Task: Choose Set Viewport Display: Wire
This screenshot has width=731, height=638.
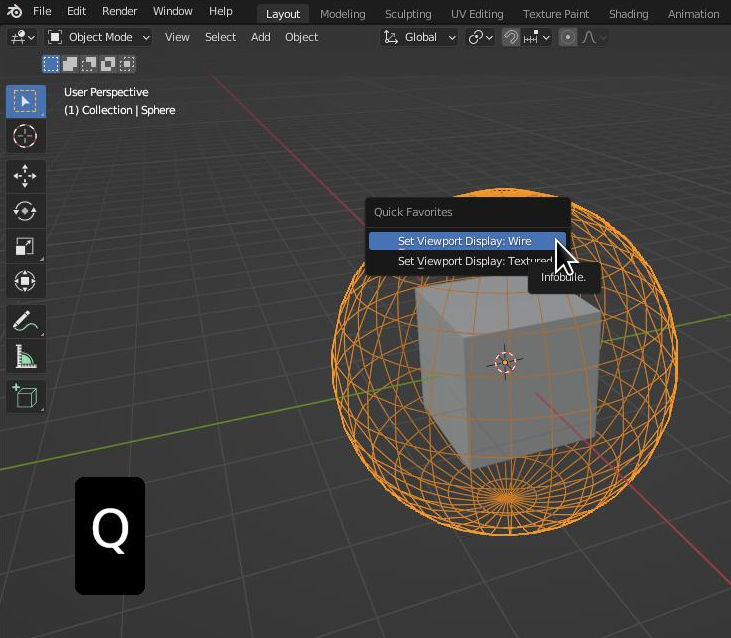Action: point(467,241)
